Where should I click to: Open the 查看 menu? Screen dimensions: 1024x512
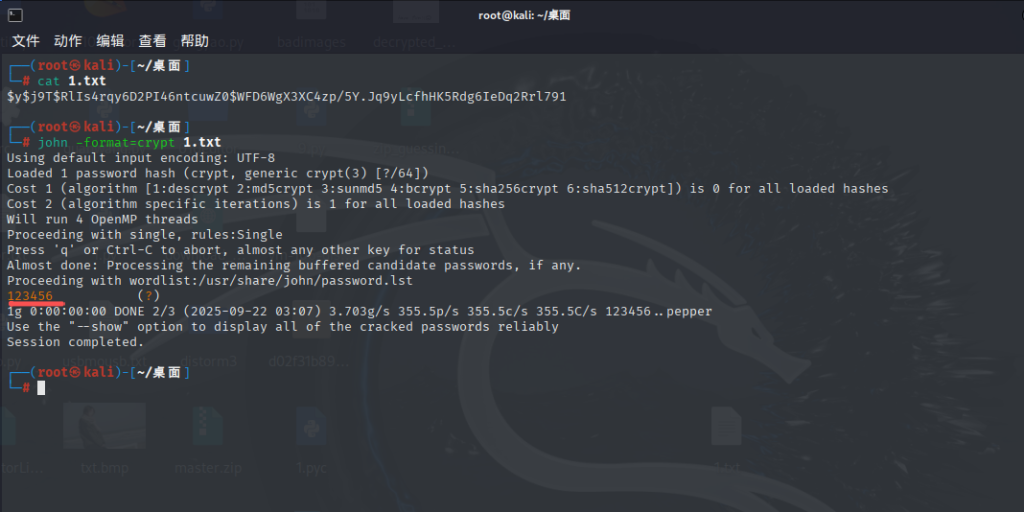point(152,41)
